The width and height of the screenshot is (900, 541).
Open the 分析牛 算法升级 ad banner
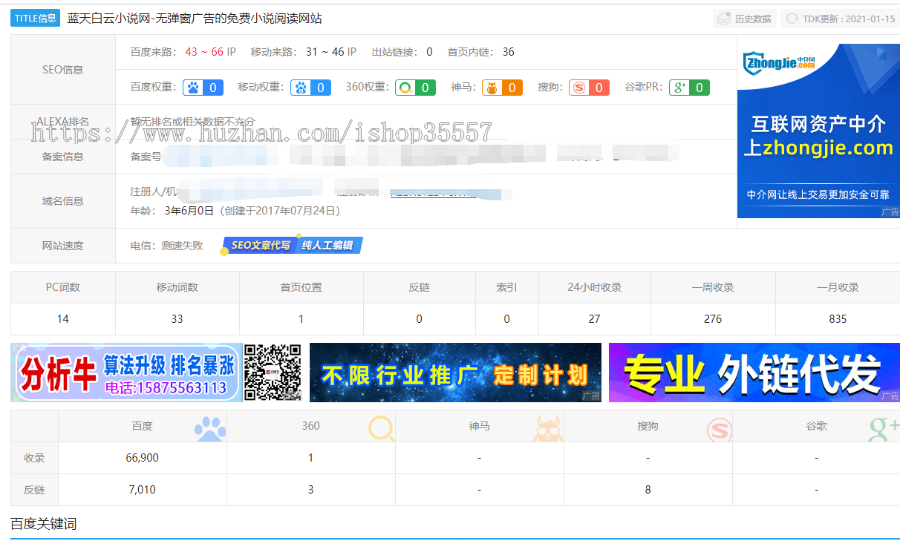(126, 372)
